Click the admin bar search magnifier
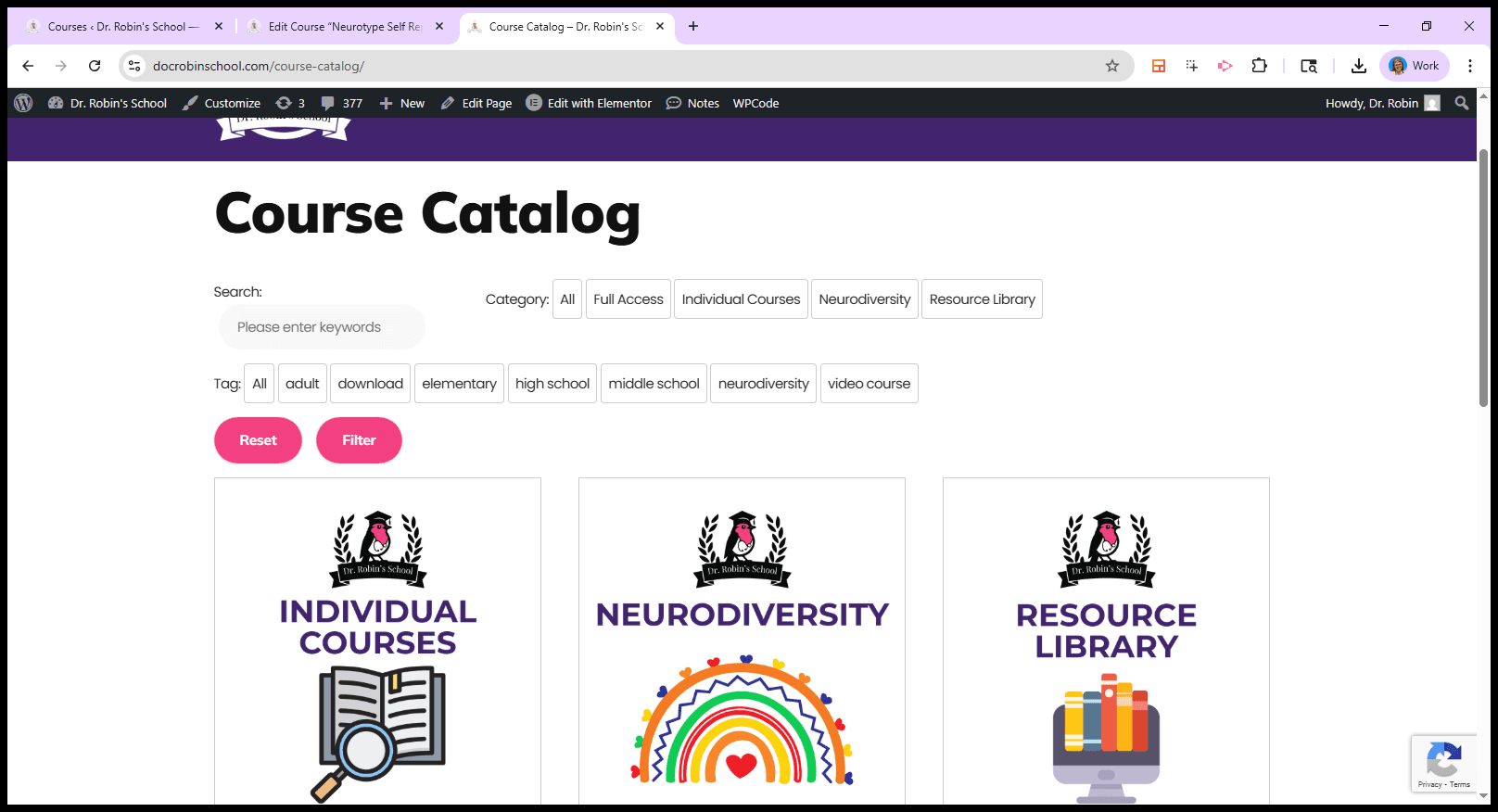The width and height of the screenshot is (1498, 812). tap(1462, 103)
